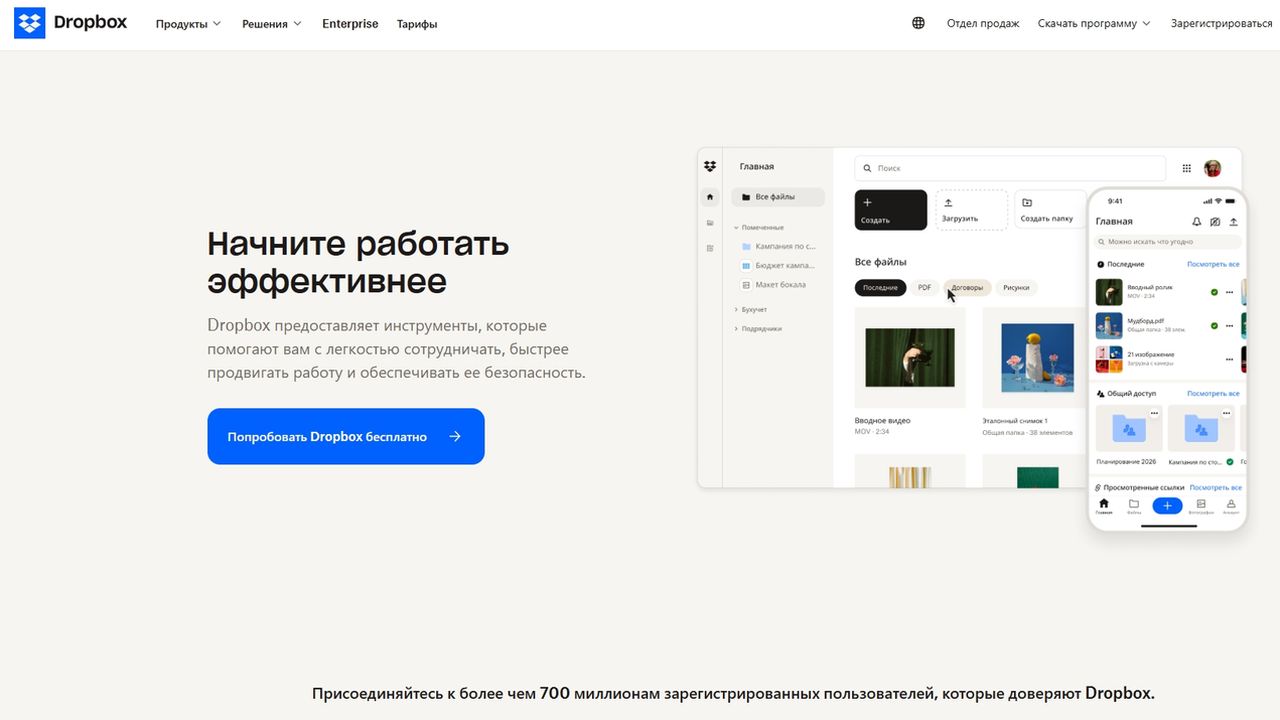
Task: Open the Планирование 2026 shared folder card
Action: tap(1129, 429)
